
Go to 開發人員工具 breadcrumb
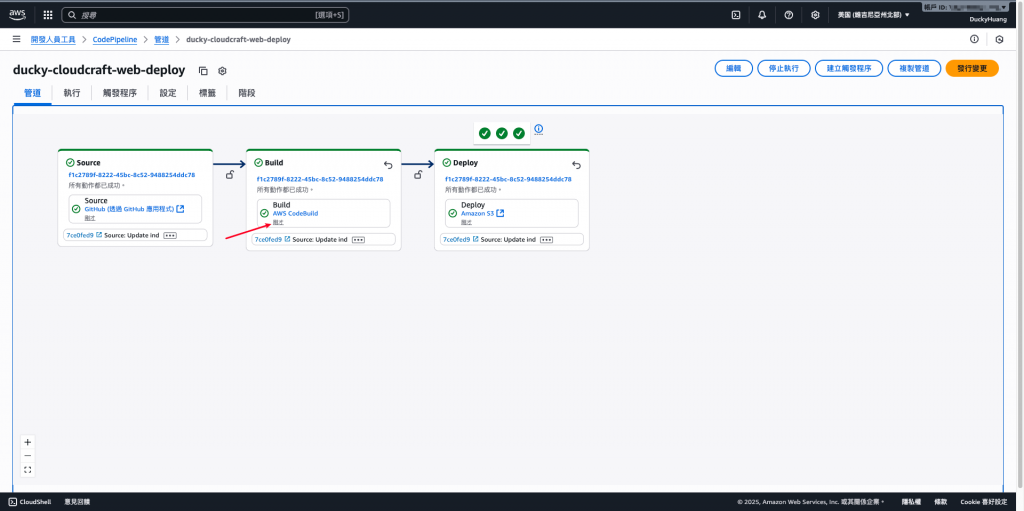[54, 39]
